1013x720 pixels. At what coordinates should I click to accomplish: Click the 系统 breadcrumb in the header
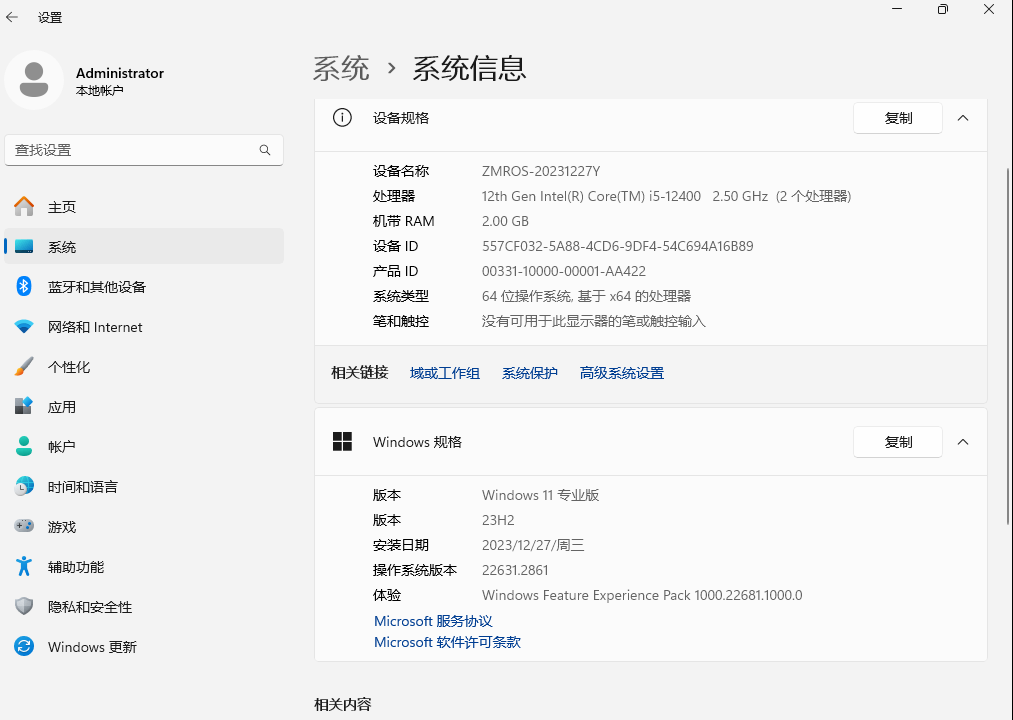340,68
